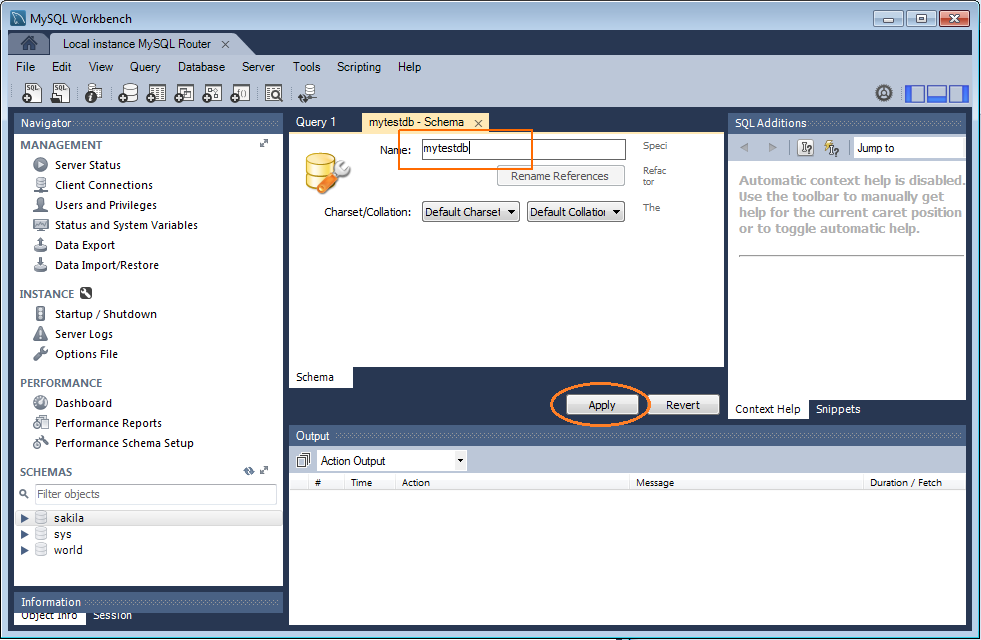Open the File menu
Viewport: 981px width, 640px height.
click(26, 67)
